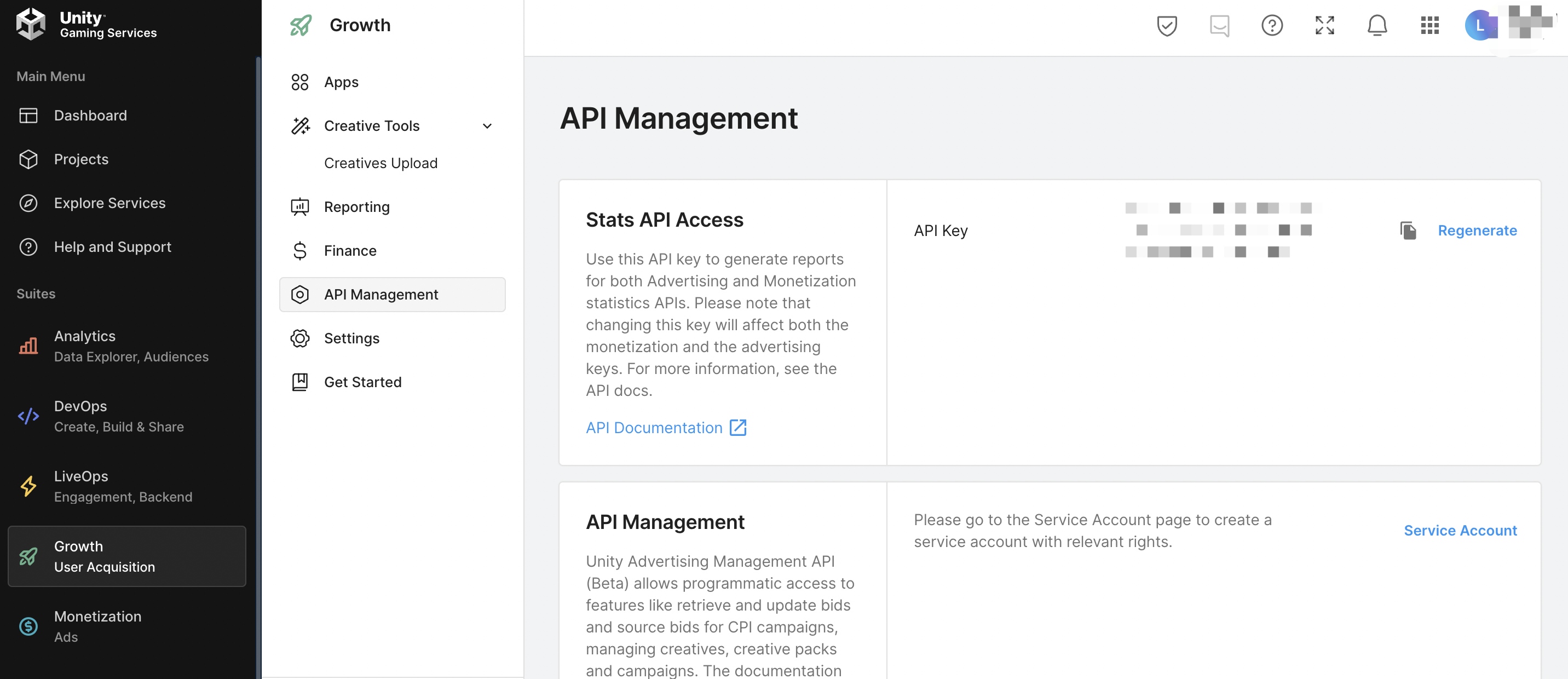Follow the Service Account link
This screenshot has width=1568, height=679.
click(1460, 531)
